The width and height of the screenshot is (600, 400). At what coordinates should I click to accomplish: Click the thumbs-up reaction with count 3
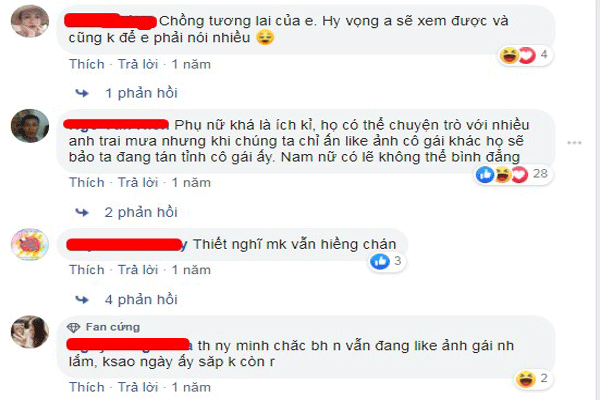click(380, 261)
